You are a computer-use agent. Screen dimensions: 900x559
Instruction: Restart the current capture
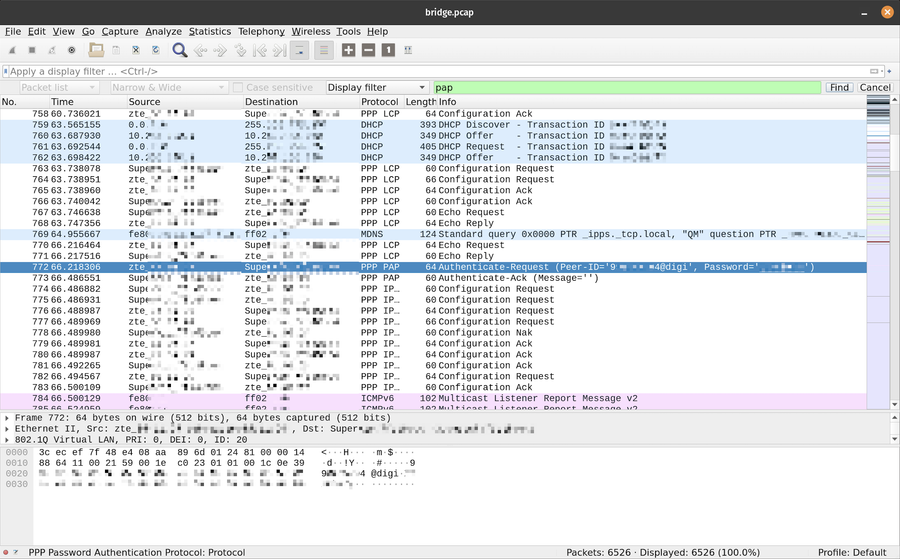pyautogui.click(x=52, y=51)
